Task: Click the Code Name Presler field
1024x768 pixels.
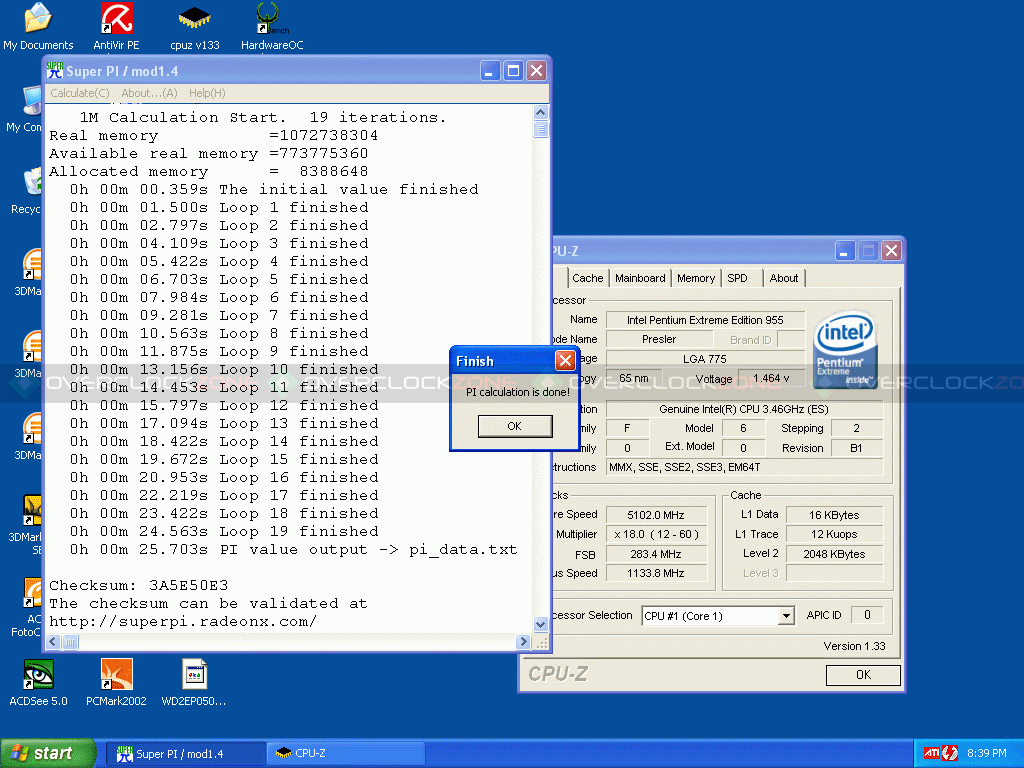Action: pos(659,340)
